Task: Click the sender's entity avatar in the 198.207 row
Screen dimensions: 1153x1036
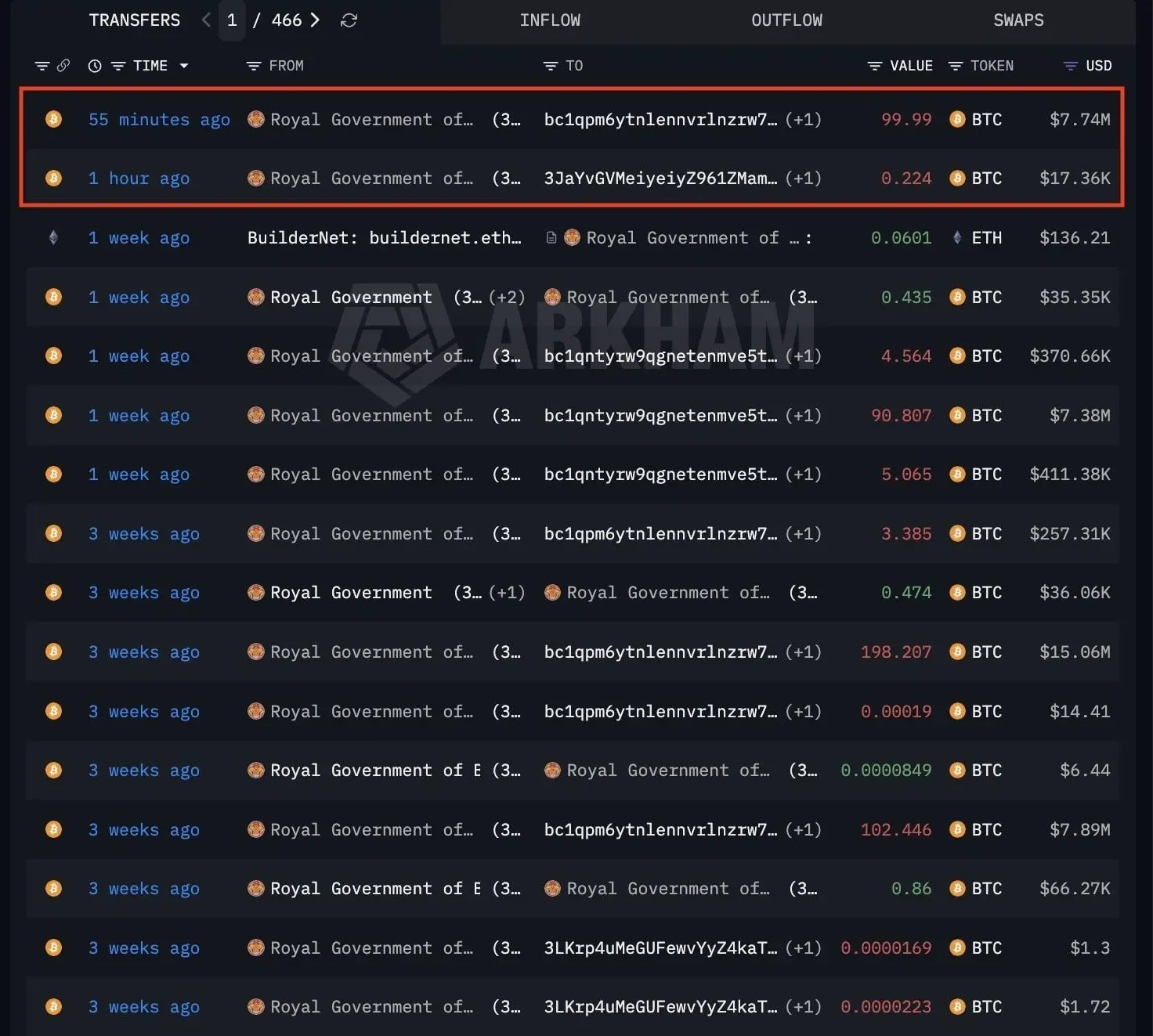Action: tap(256, 652)
